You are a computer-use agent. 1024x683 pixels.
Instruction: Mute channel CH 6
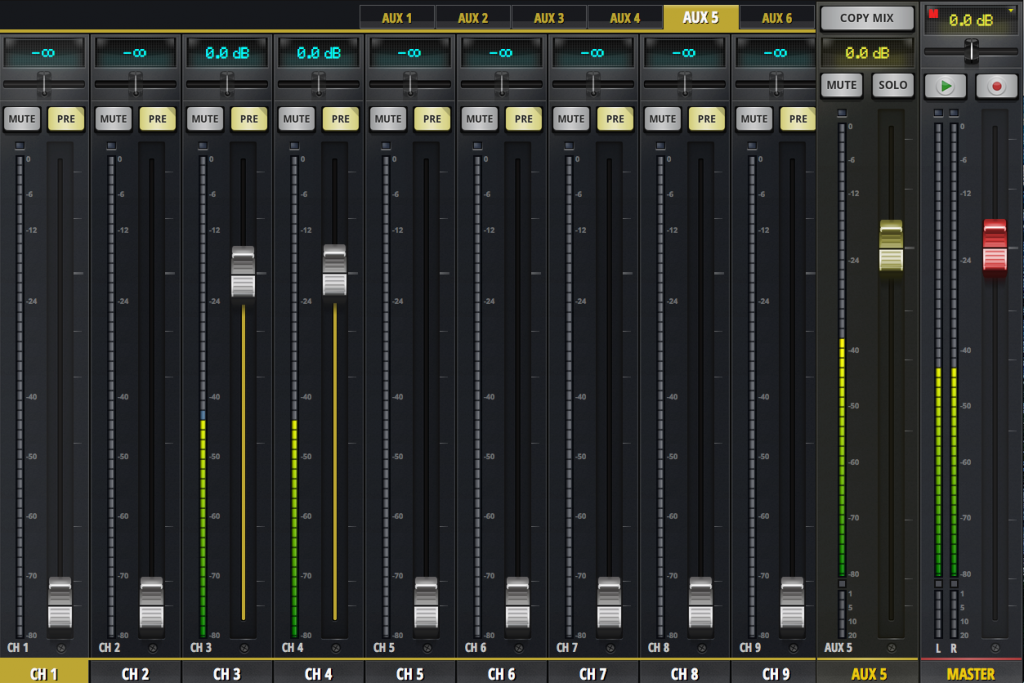[479, 119]
